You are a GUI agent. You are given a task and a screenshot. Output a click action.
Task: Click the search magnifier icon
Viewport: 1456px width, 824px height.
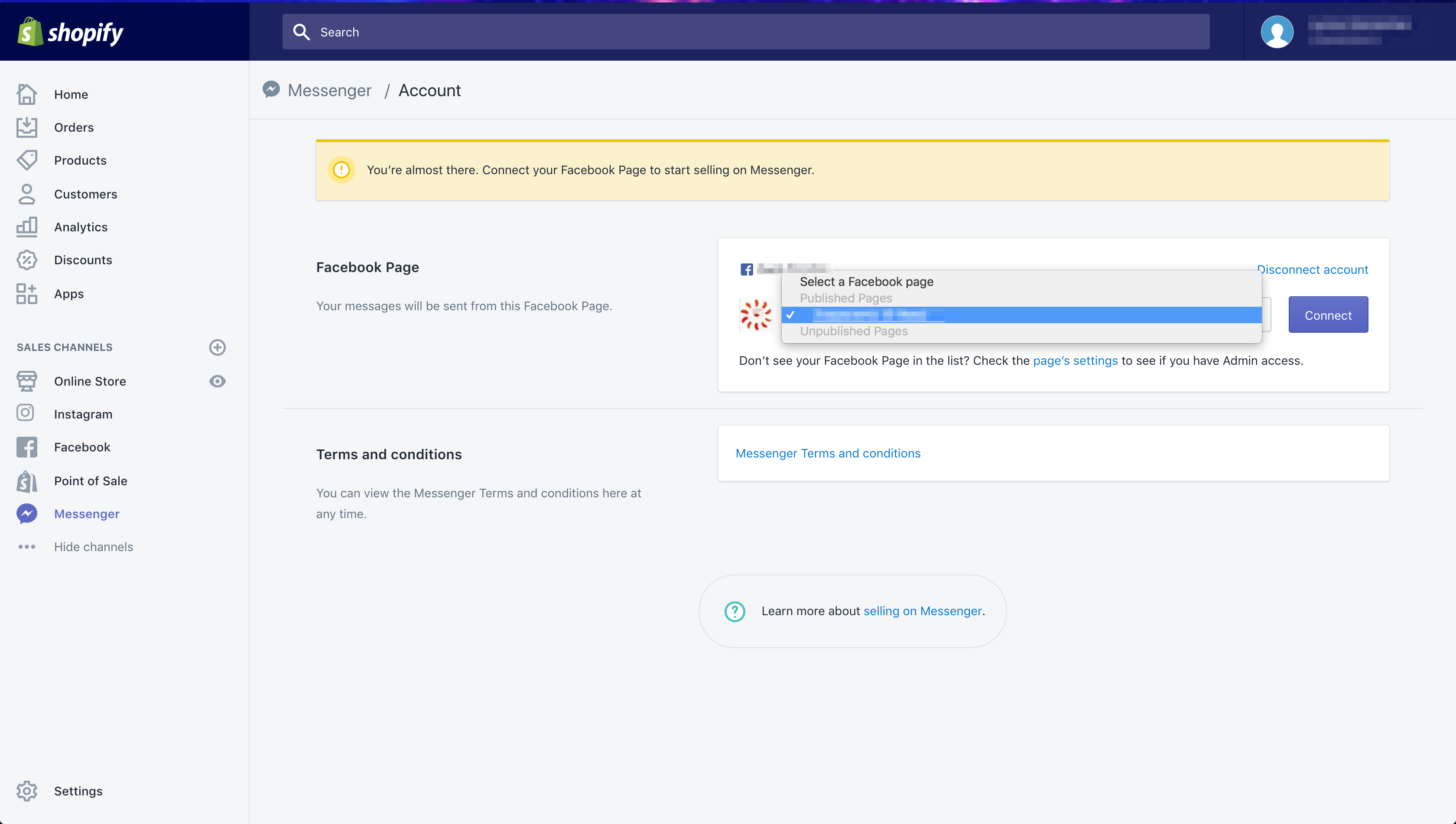(x=302, y=32)
